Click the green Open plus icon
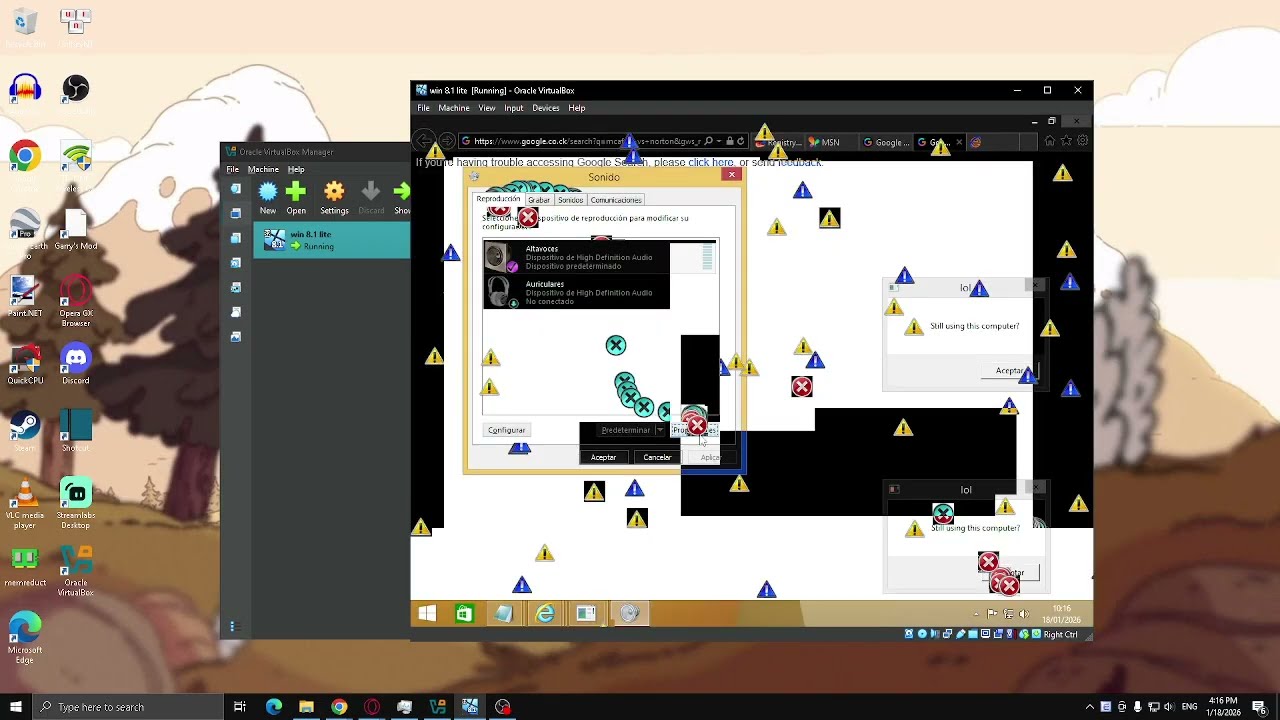The width and height of the screenshot is (1280, 720). [x=296, y=198]
